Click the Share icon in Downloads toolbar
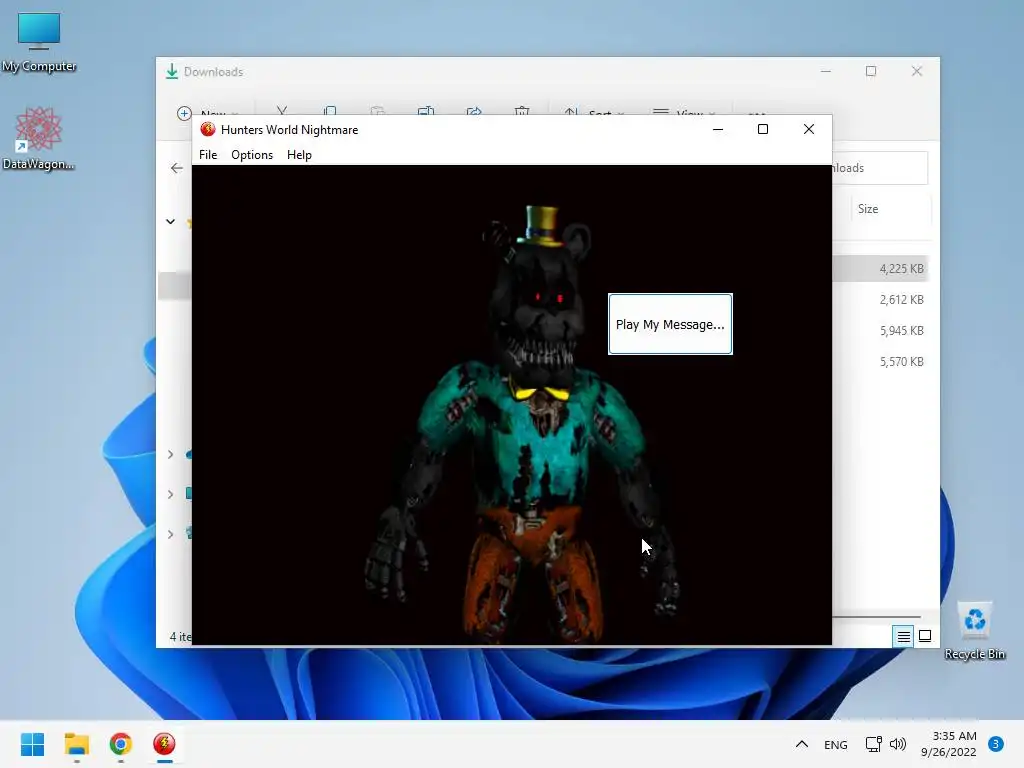The image size is (1024, 768). click(473, 112)
